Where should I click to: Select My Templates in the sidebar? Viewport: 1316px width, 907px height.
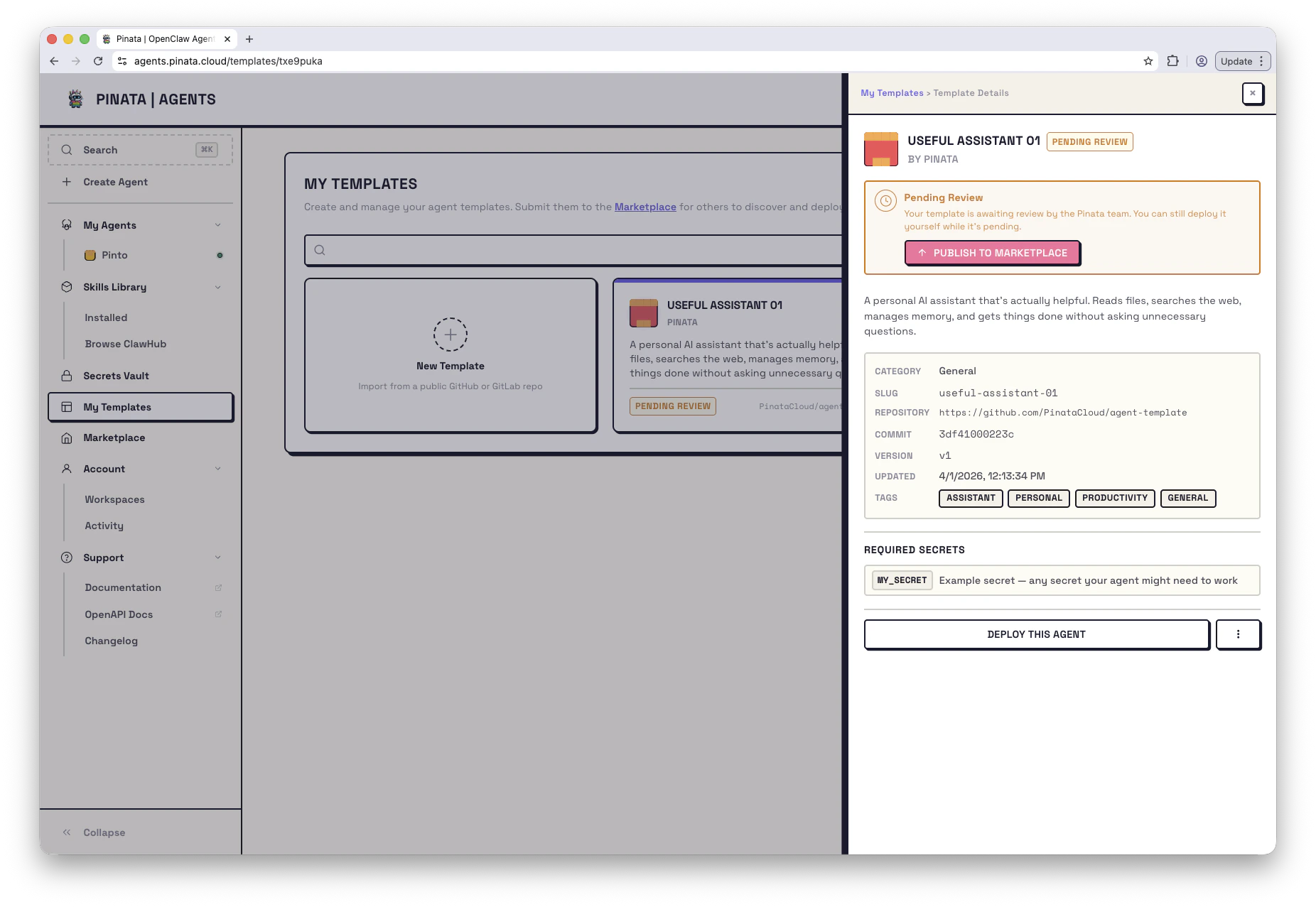point(141,407)
